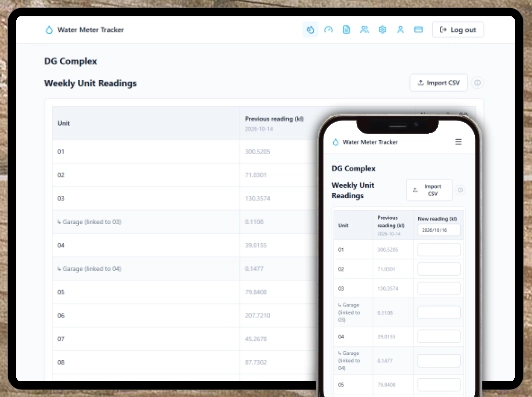Select unit 02 row label in tablet table

(x=61, y=175)
